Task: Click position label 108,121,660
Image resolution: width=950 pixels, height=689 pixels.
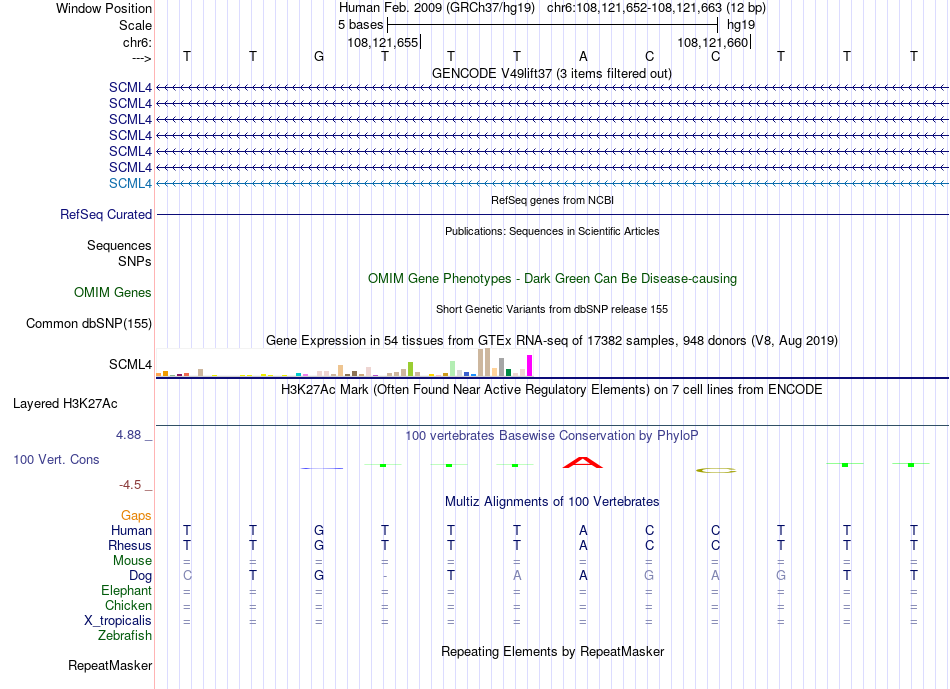Action: coord(712,42)
